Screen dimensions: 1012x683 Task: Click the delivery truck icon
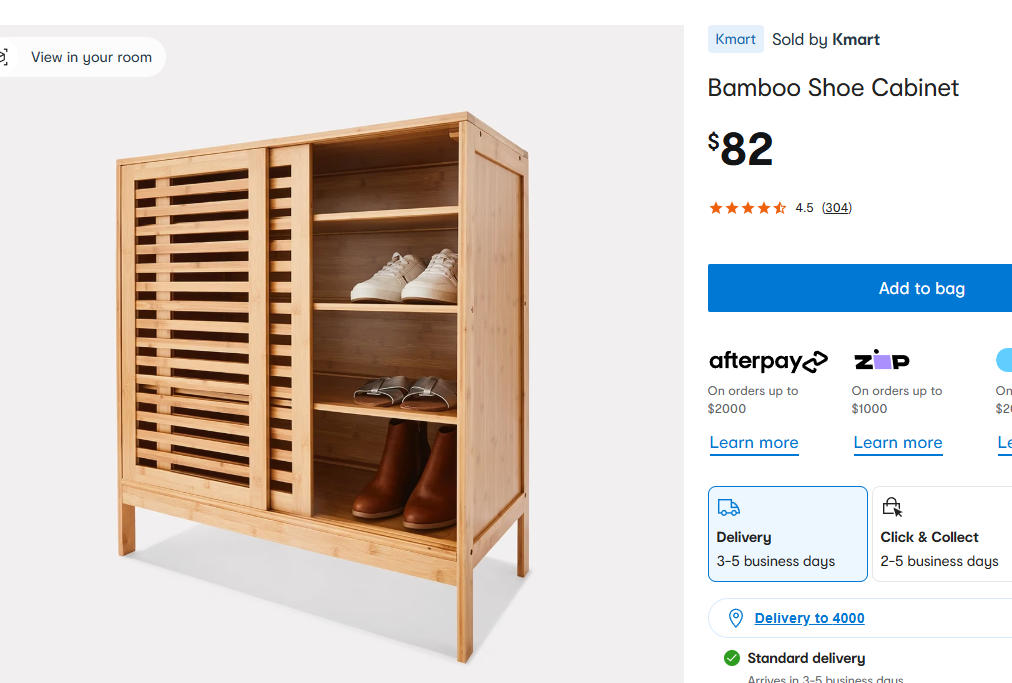[729, 508]
